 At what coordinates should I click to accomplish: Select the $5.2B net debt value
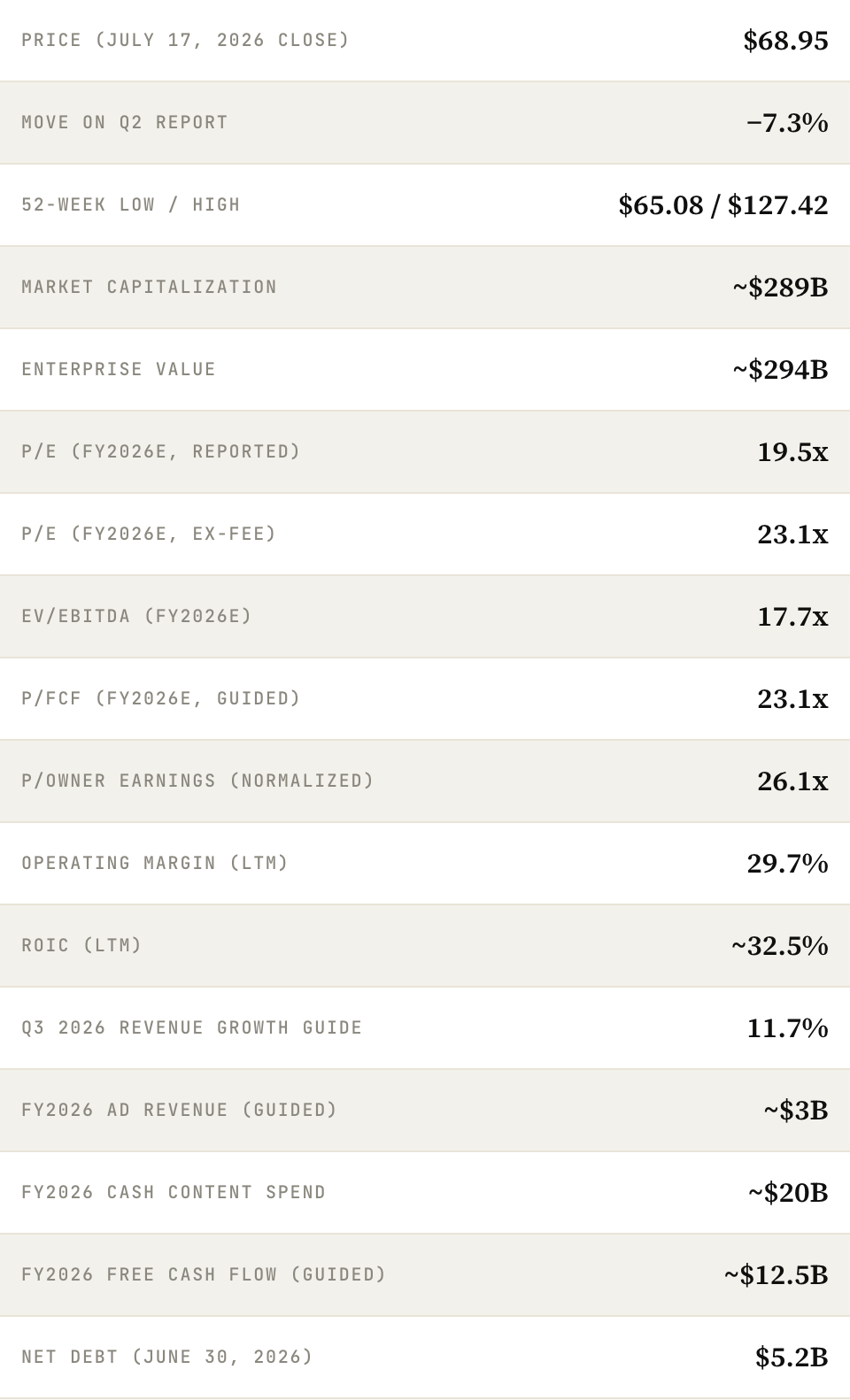(x=792, y=1357)
